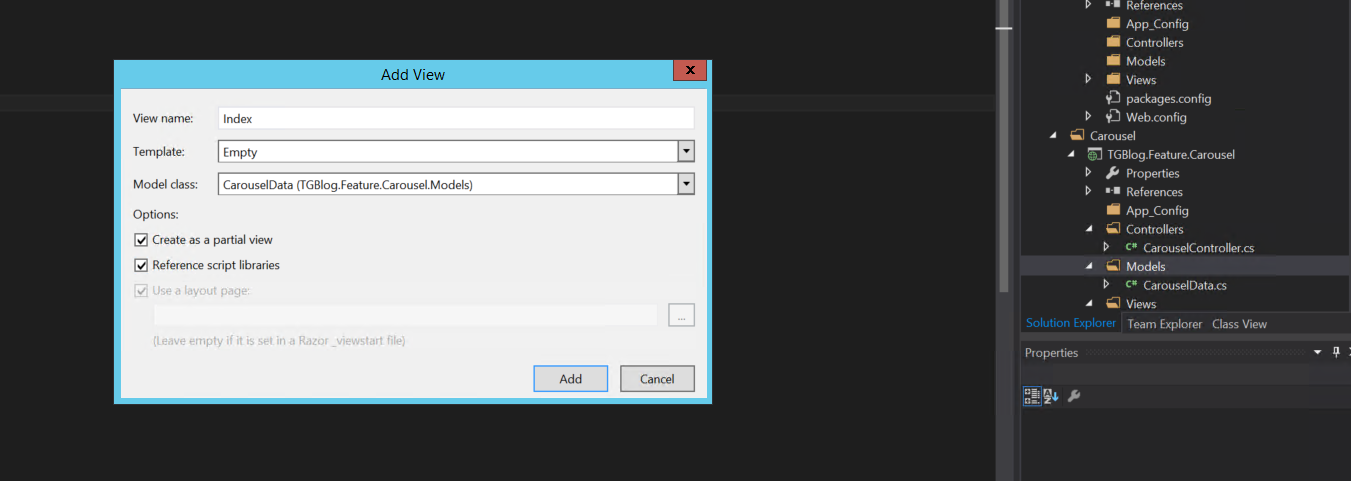
Task: Collapse the Controllers folder containing CarouselController.cs
Action: pyautogui.click(x=1089, y=229)
